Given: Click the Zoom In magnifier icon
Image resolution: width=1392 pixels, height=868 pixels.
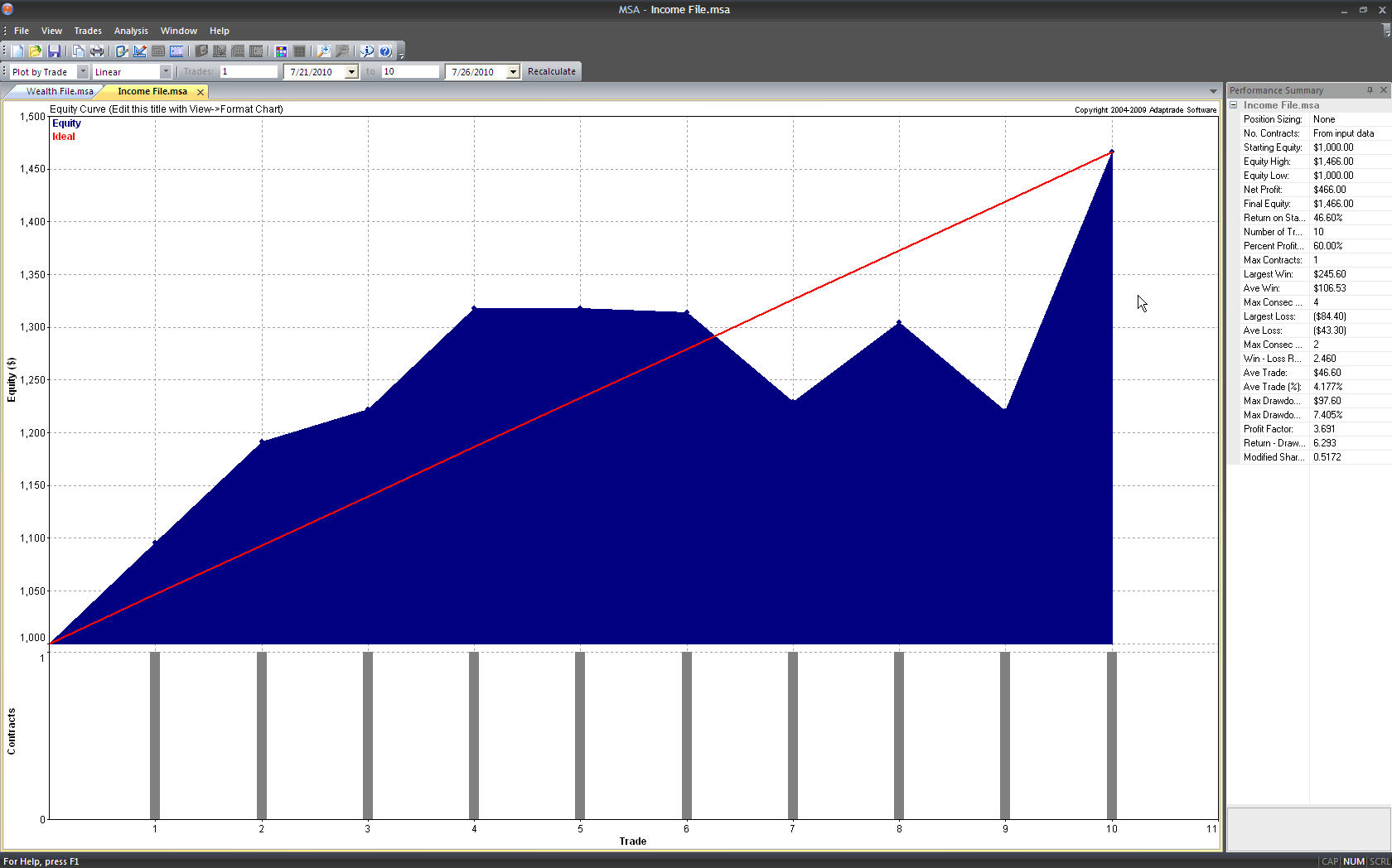Looking at the screenshot, I should click(x=324, y=51).
